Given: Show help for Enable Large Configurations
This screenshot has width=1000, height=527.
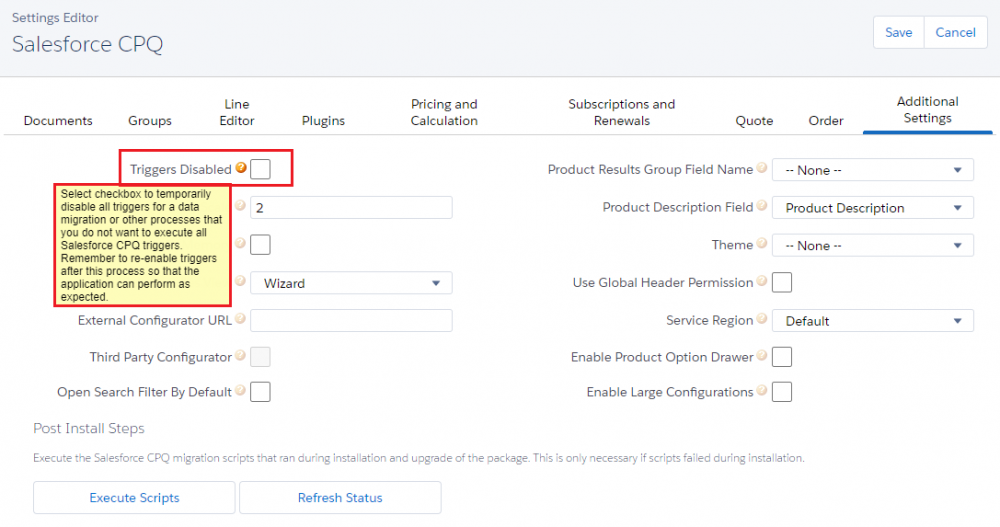Looking at the screenshot, I should click(762, 390).
